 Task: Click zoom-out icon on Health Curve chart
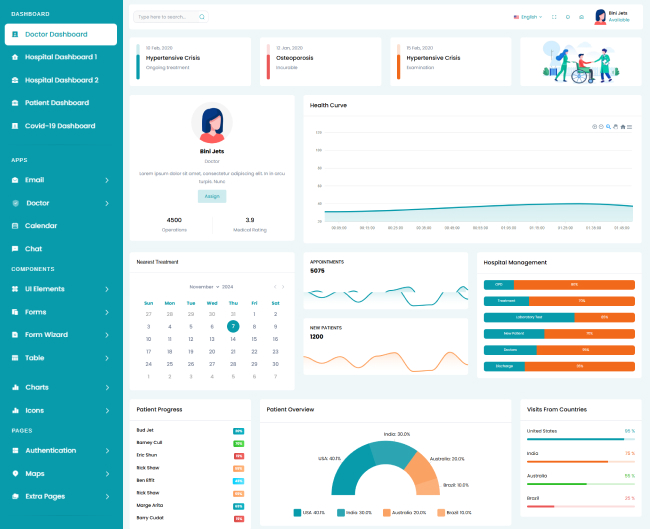coord(601,126)
